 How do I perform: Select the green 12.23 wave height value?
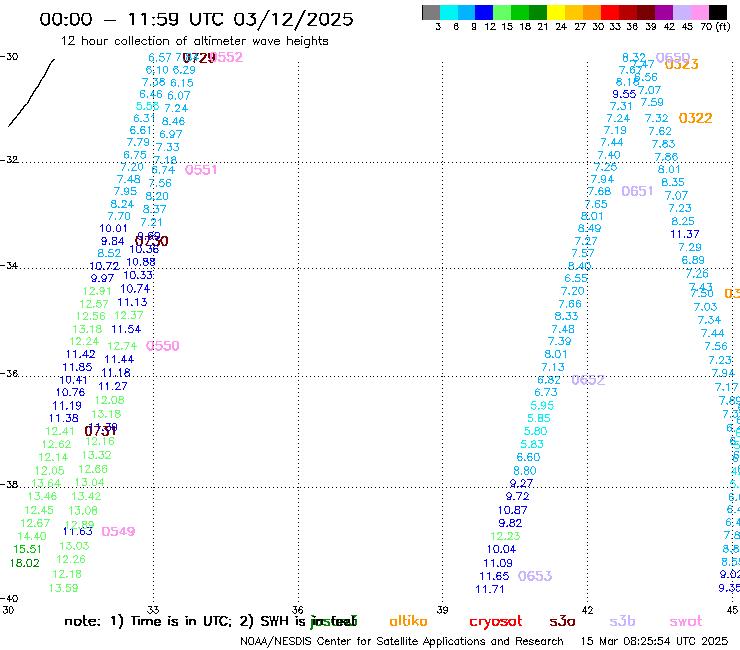(505, 536)
